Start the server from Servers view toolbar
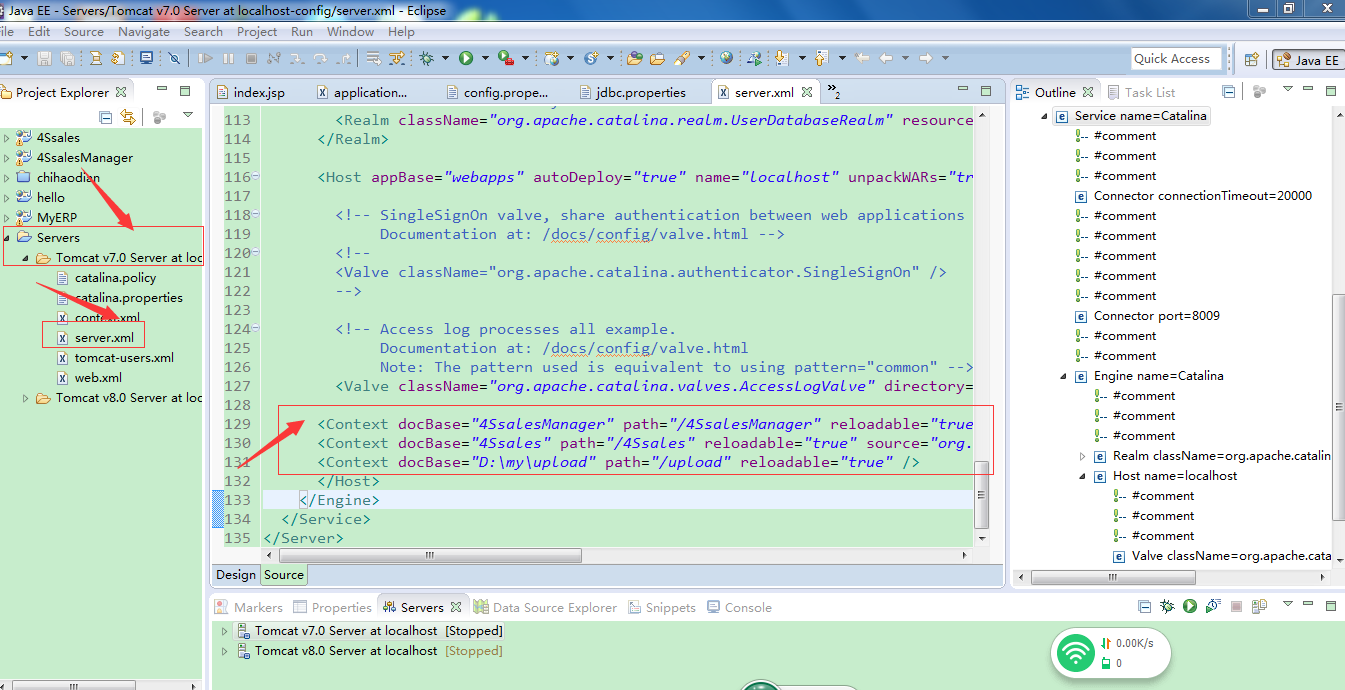Viewport: 1345px width, 690px height. tap(1190, 607)
